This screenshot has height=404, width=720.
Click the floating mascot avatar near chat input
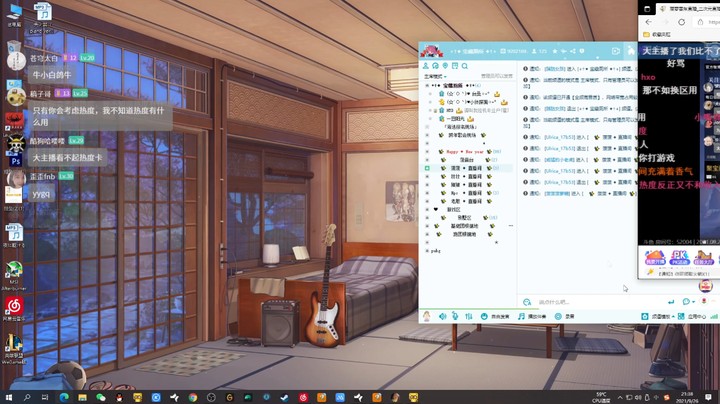(705, 286)
